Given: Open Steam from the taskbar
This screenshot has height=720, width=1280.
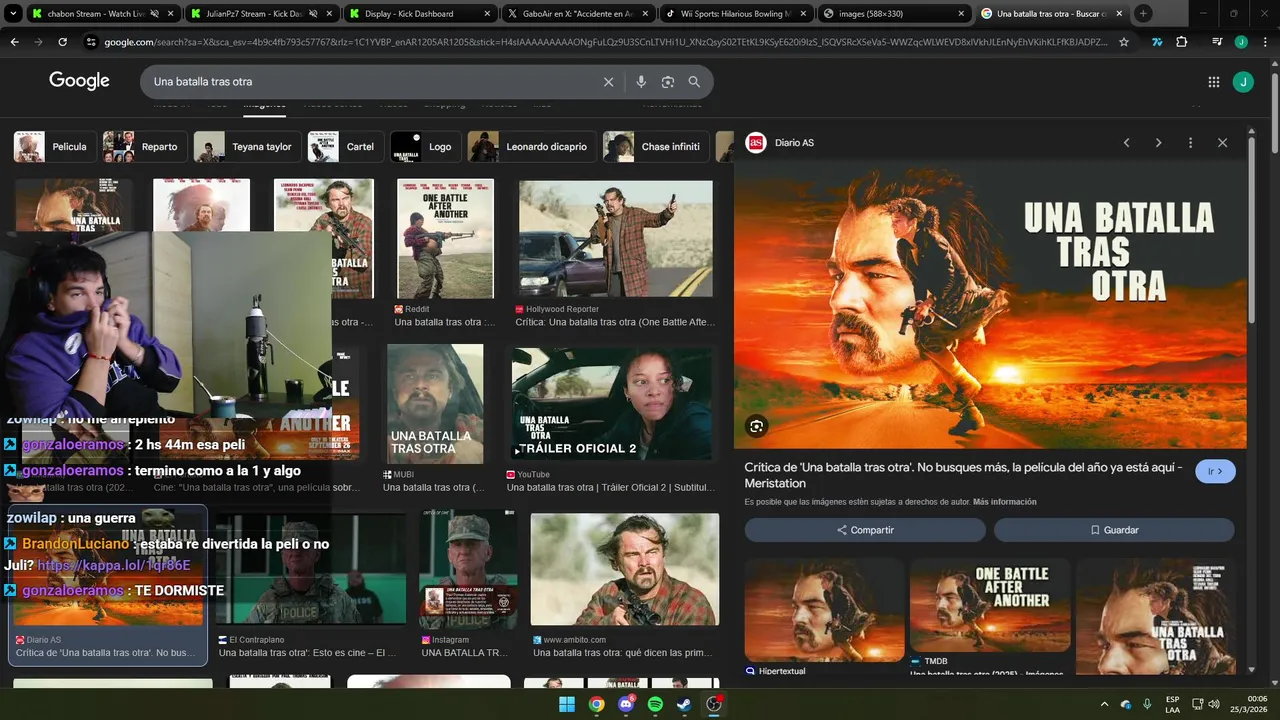Looking at the screenshot, I should tap(684, 704).
